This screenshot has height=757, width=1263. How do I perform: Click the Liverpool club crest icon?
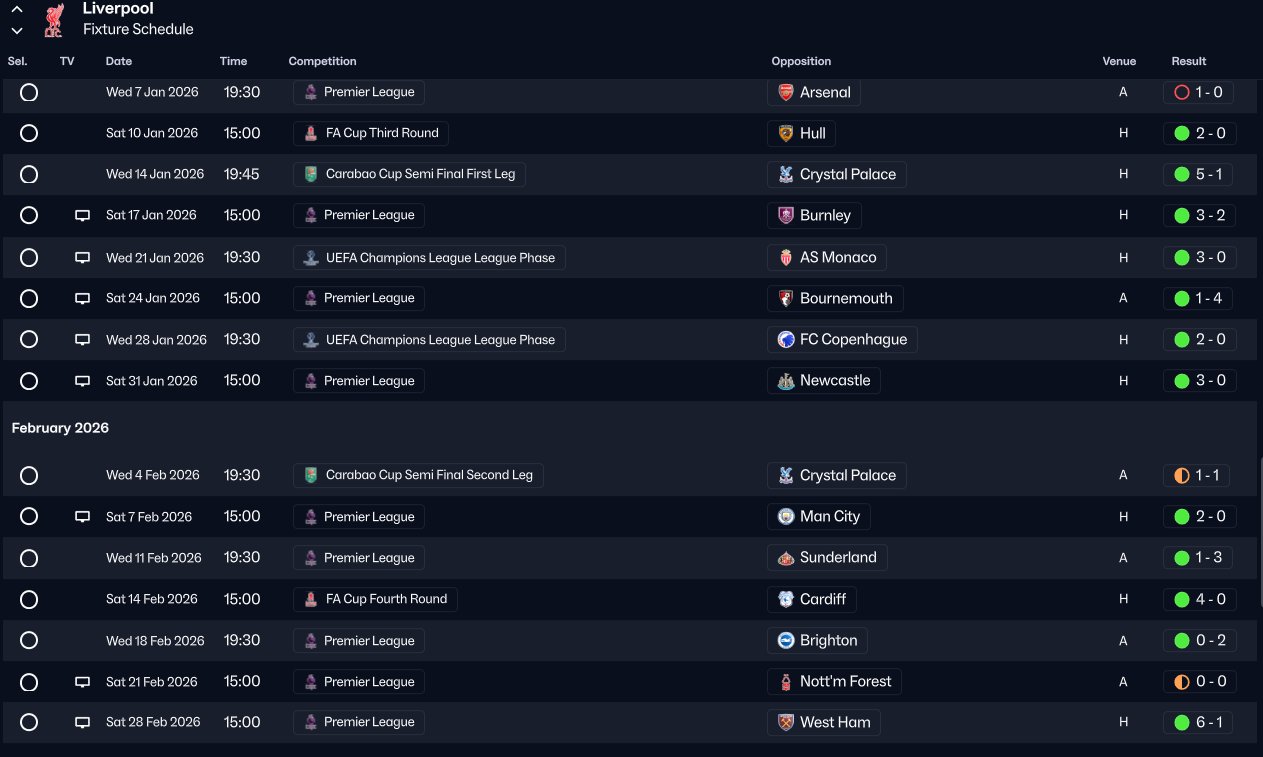point(54,20)
